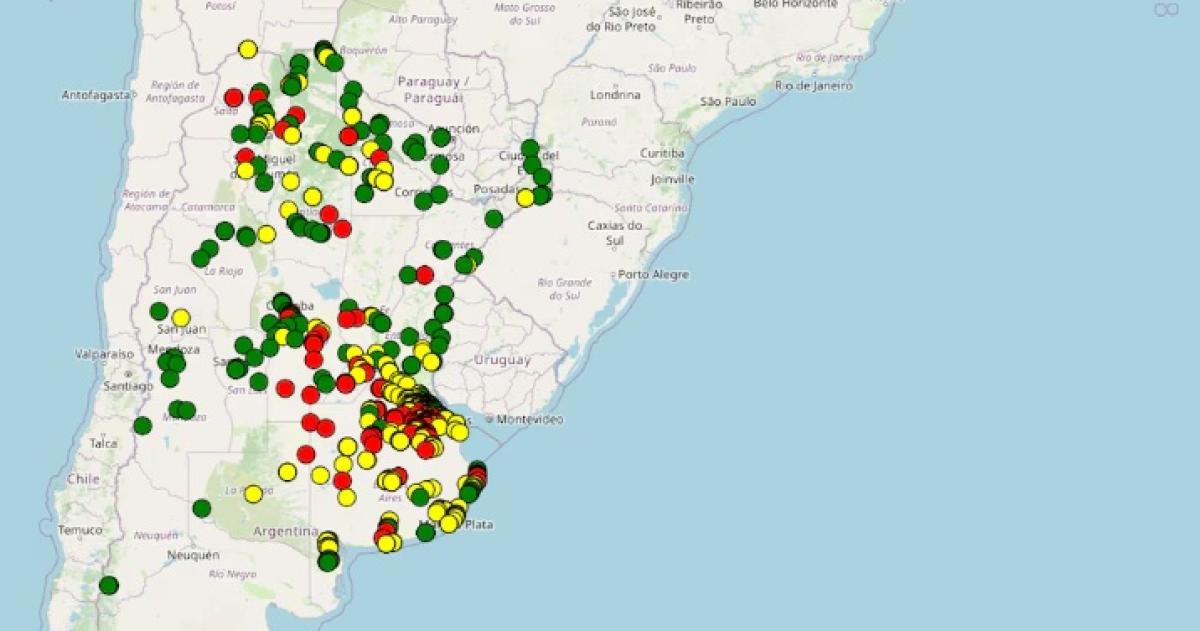Click the Argentina country label
The height and width of the screenshot is (631, 1200).
[x=286, y=530]
